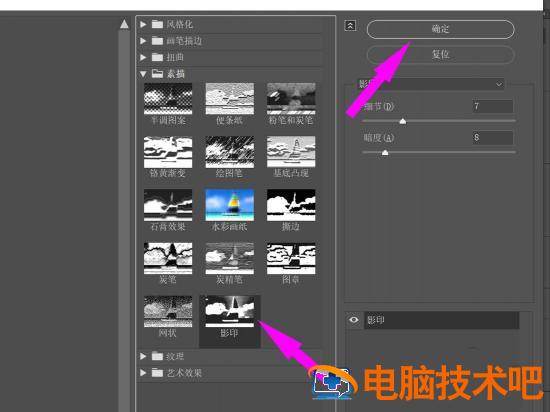This screenshot has height=412, width=550.
Task: Collapse the 素描 folder triangle
Action: [143, 74]
